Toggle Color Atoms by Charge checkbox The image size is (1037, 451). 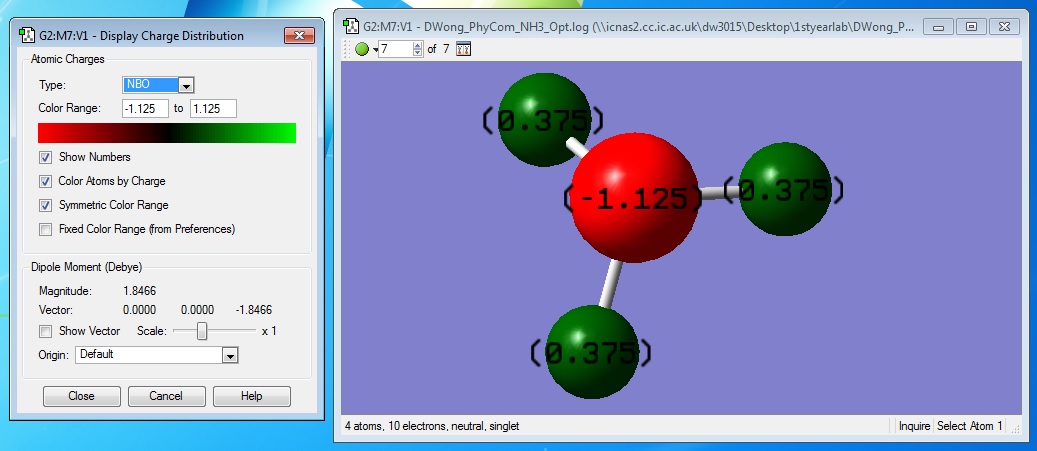tap(46, 181)
